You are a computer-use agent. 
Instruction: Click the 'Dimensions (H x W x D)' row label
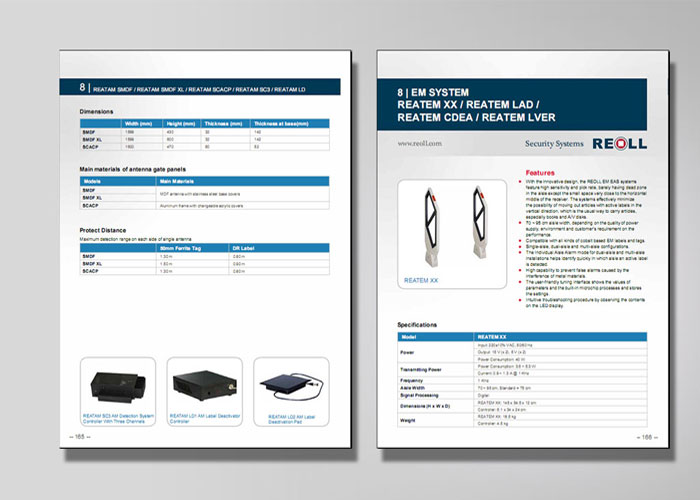(425, 406)
